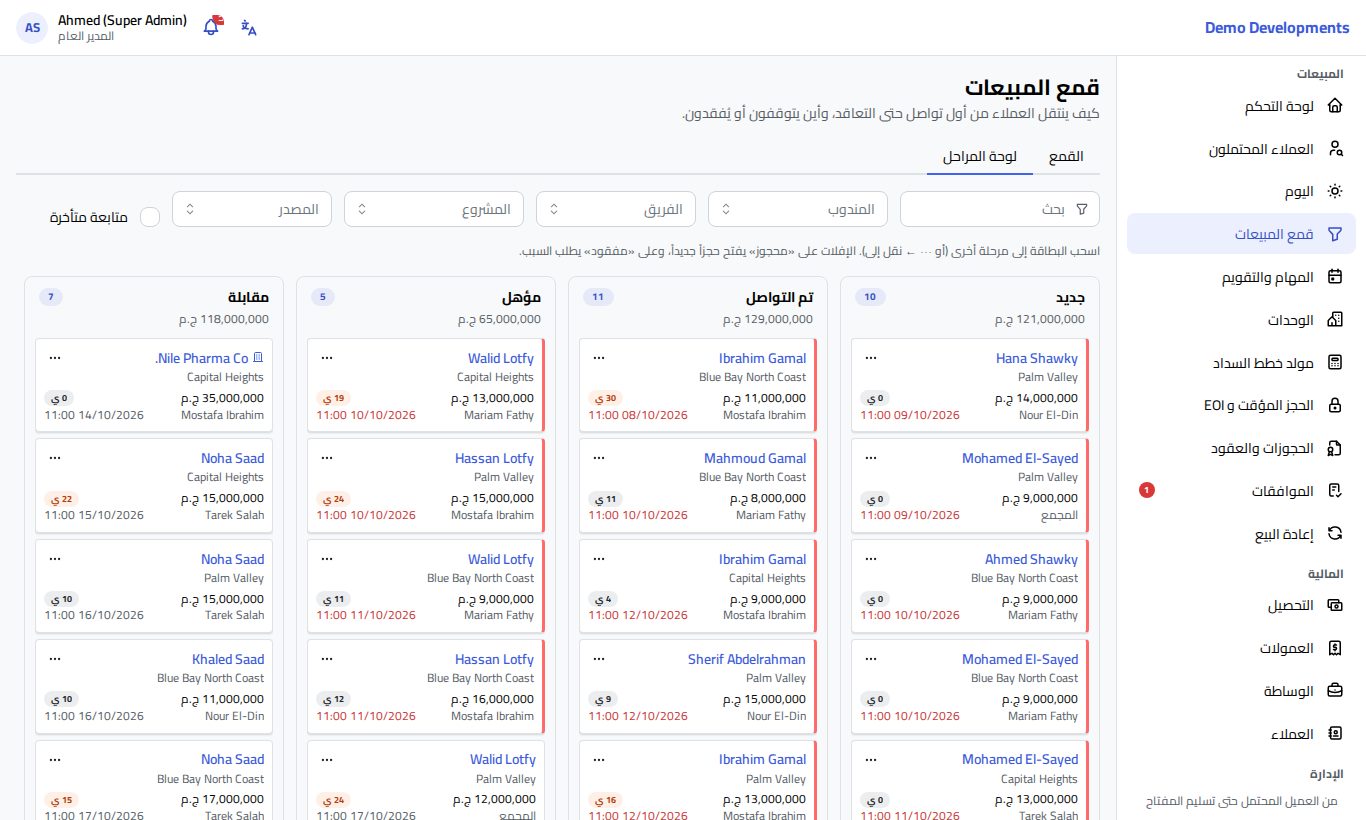The image size is (1366, 820).
Task: Click the 14,000,000 amount on Hana Shawky card
Action: [x=1036, y=397]
